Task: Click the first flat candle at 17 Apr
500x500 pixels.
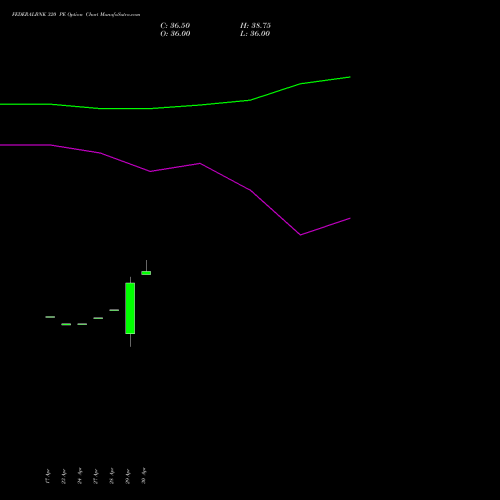Action: (50, 317)
